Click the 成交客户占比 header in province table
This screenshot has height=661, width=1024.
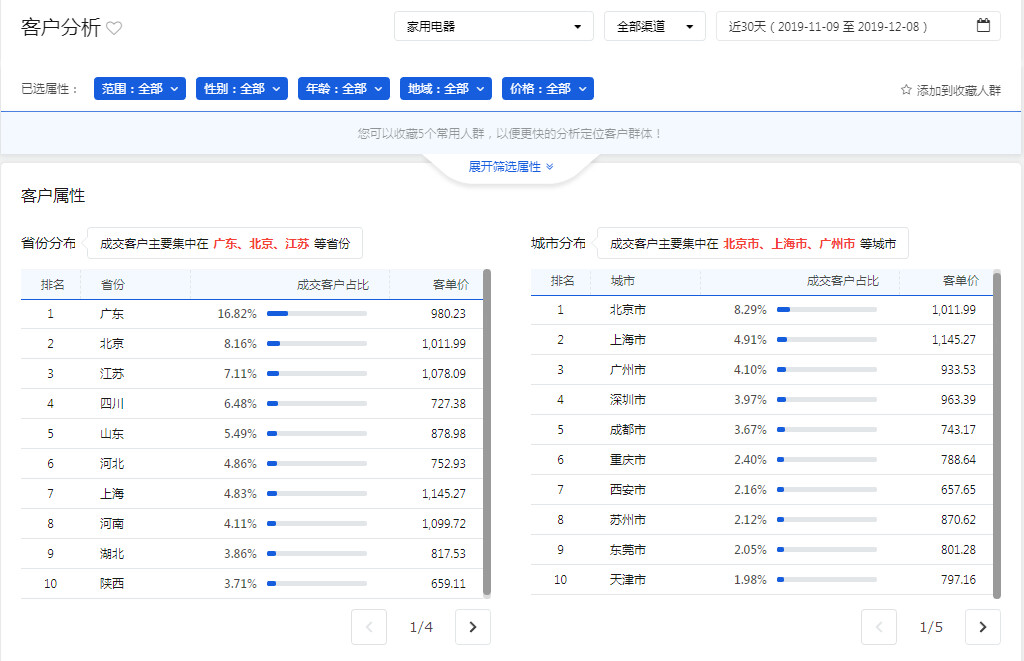pos(333,285)
